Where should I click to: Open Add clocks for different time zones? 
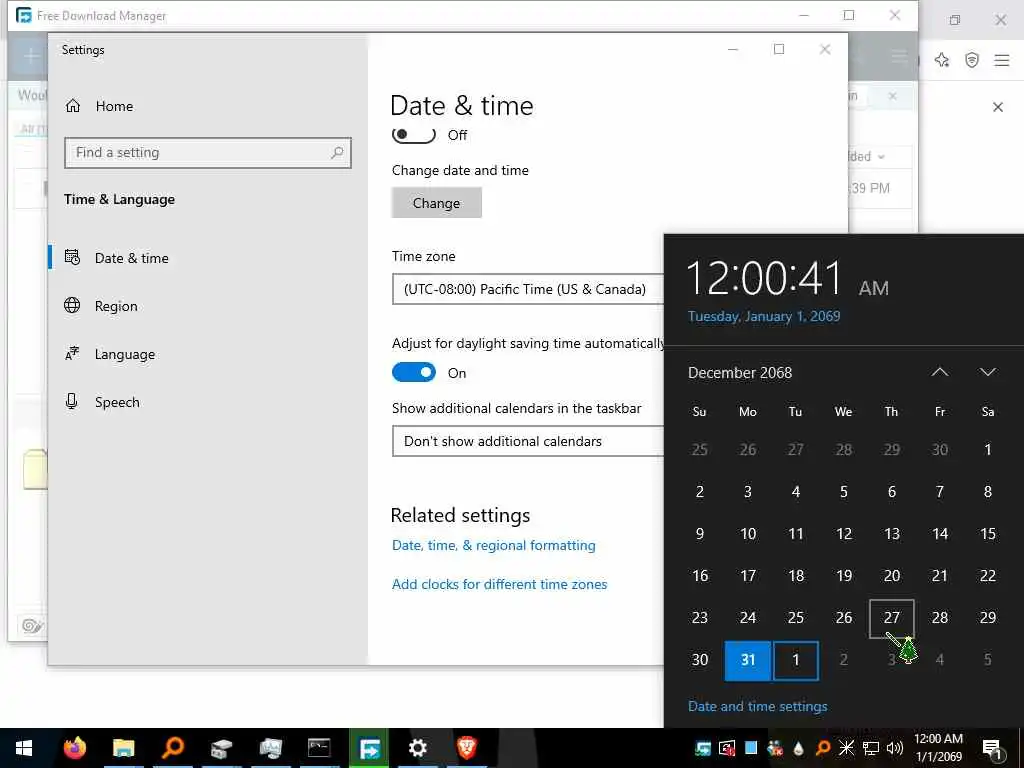(500, 584)
